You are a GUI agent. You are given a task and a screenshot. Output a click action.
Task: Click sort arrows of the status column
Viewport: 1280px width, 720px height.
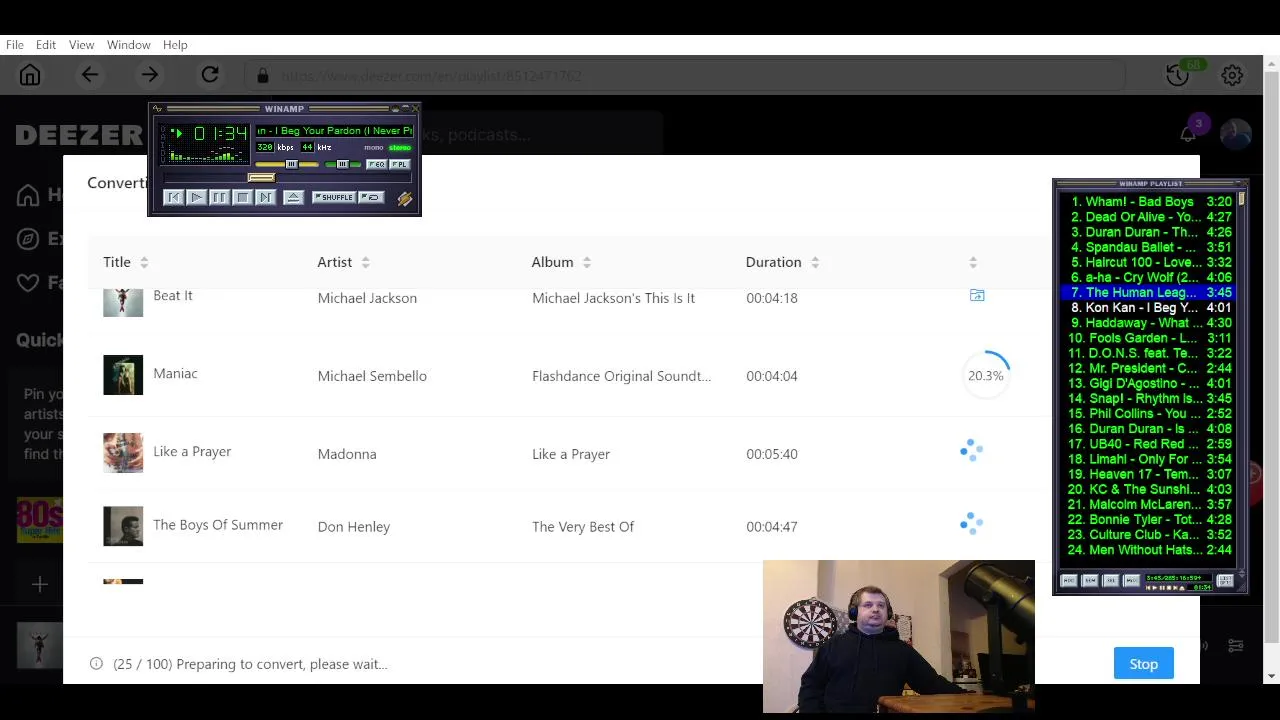973,262
